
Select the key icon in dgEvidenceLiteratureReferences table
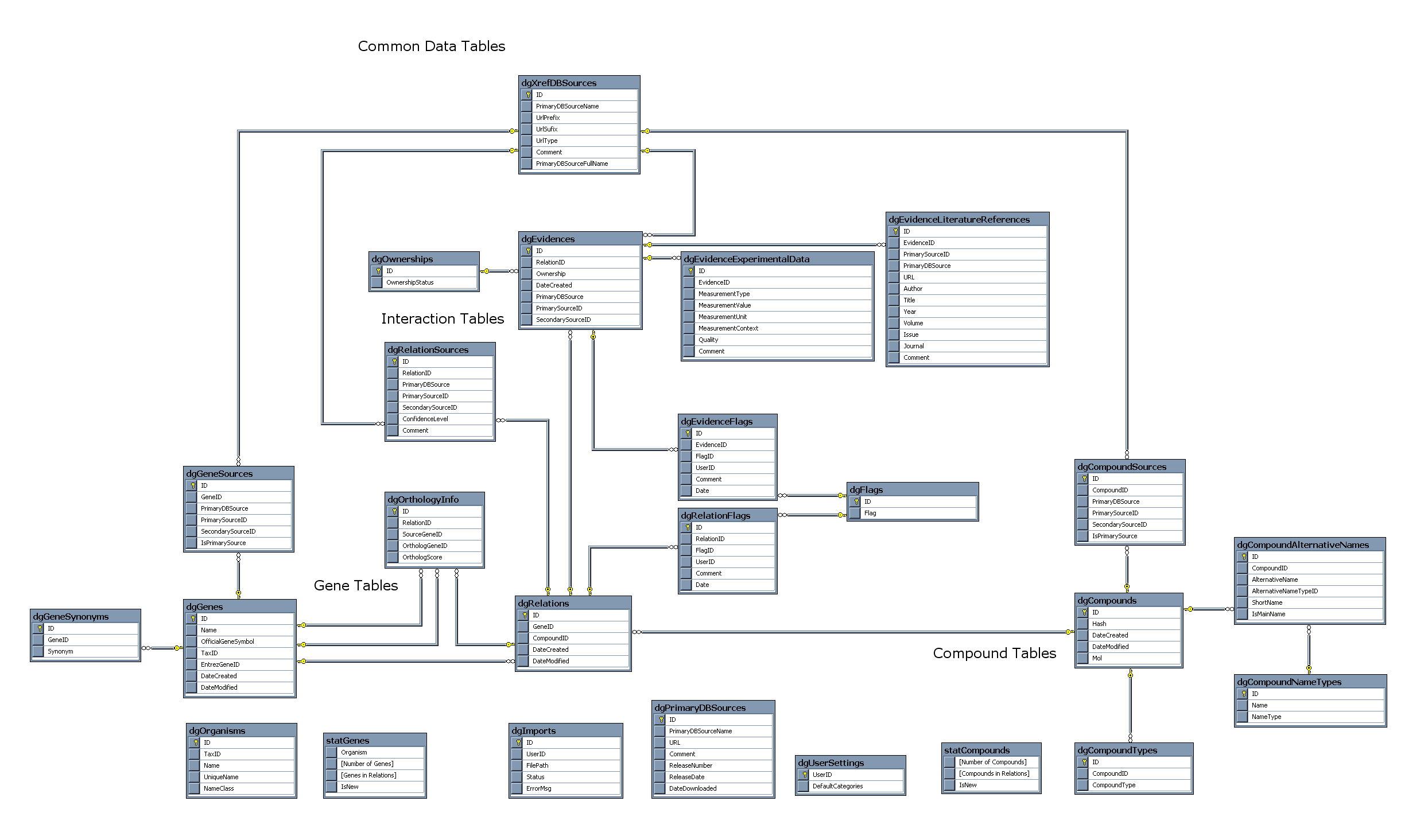895,231
